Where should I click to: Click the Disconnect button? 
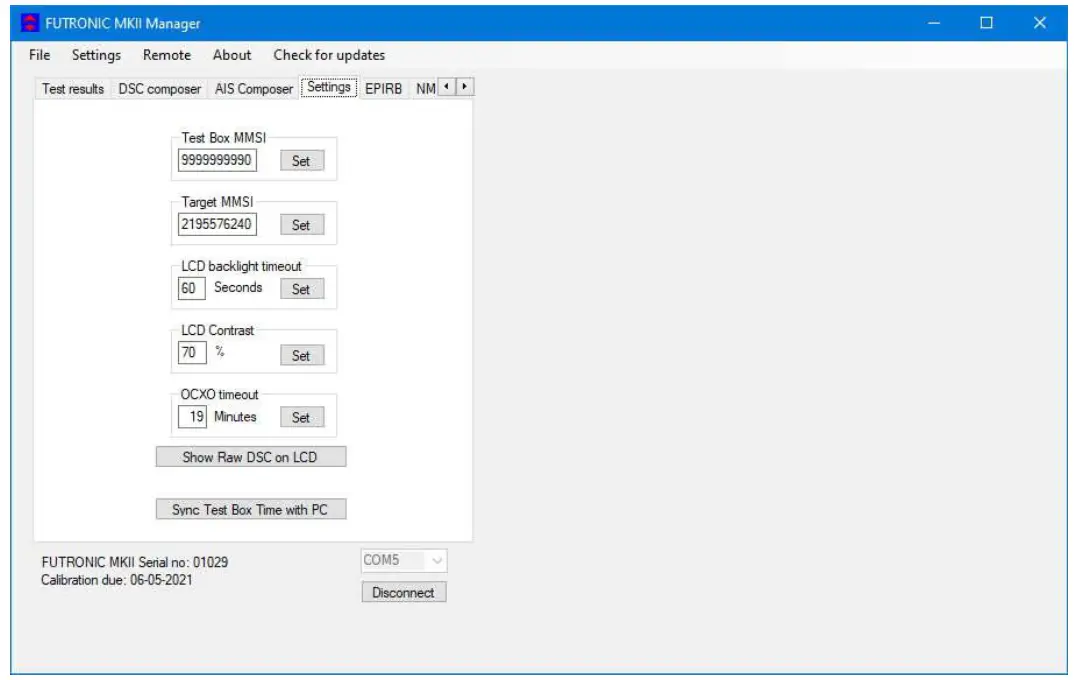(x=403, y=592)
